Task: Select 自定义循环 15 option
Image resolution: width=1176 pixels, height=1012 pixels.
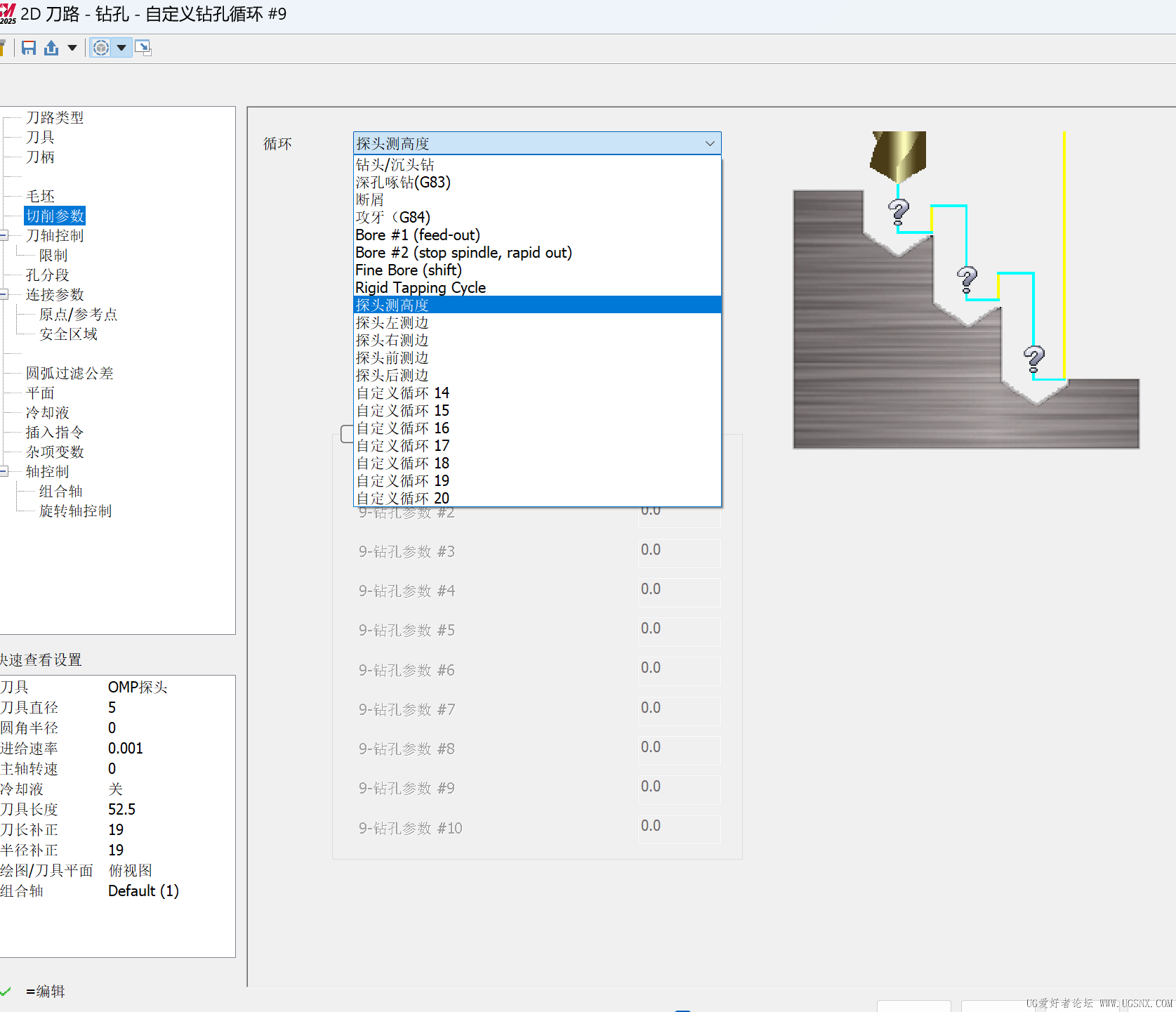Action: (x=537, y=411)
